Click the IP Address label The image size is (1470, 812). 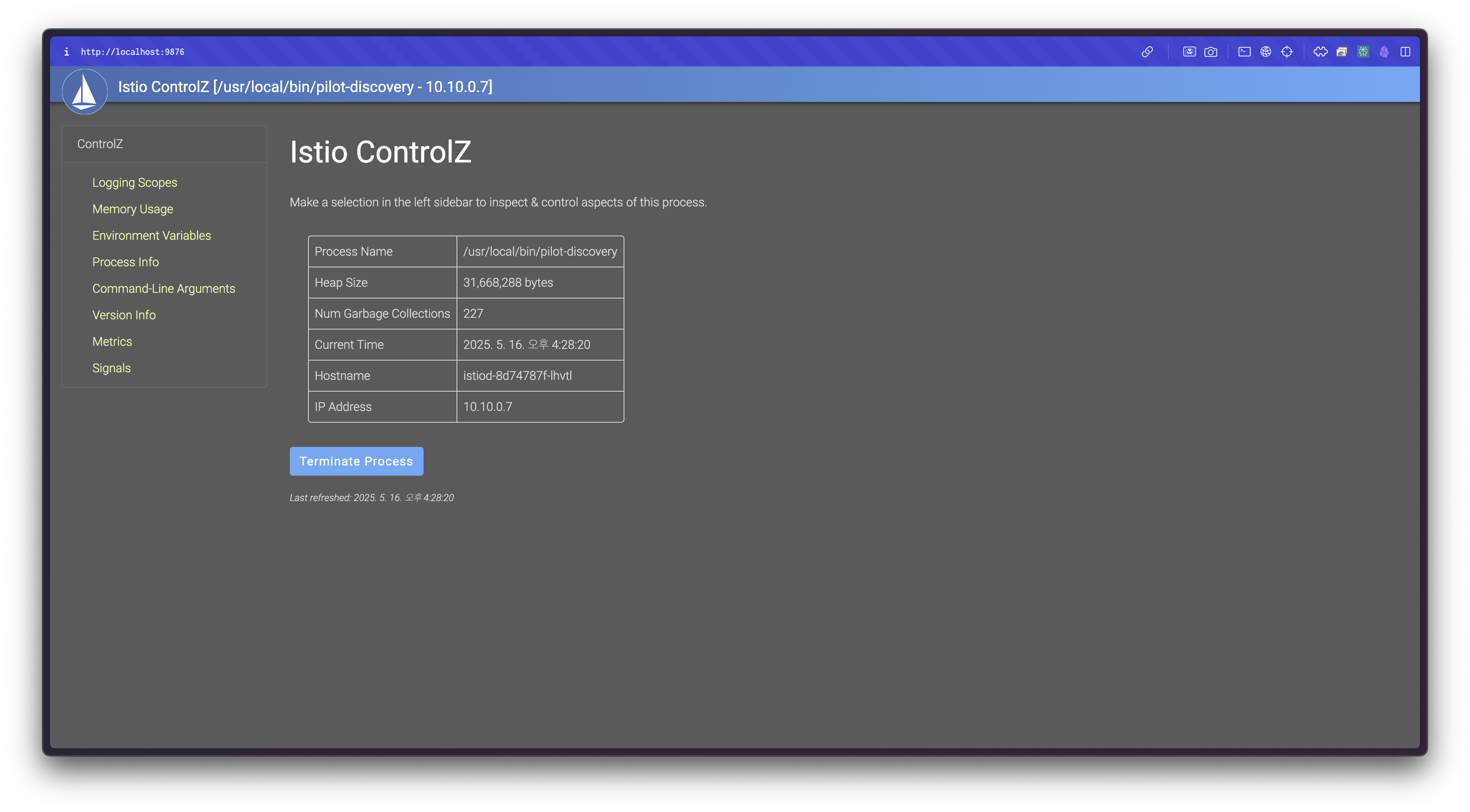[x=343, y=407]
